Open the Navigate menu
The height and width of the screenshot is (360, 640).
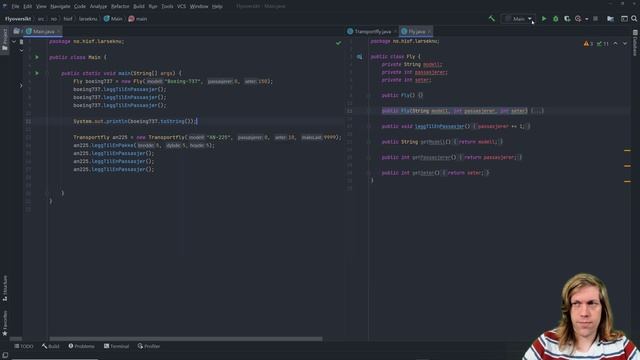pos(60,7)
